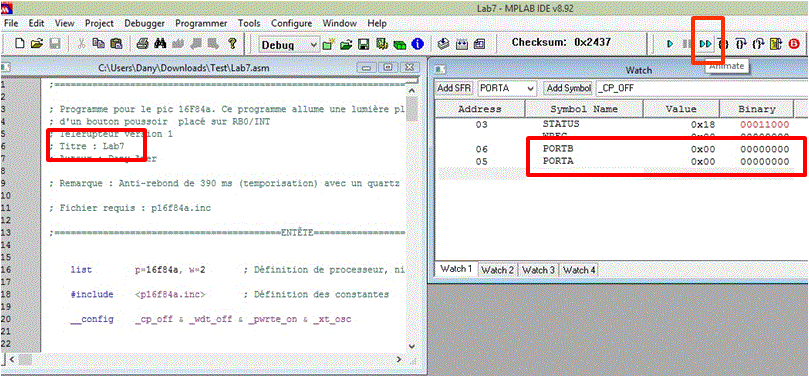Click the Copy icon in toolbar
Viewport: 809px width, 377px height.
click(x=99, y=44)
